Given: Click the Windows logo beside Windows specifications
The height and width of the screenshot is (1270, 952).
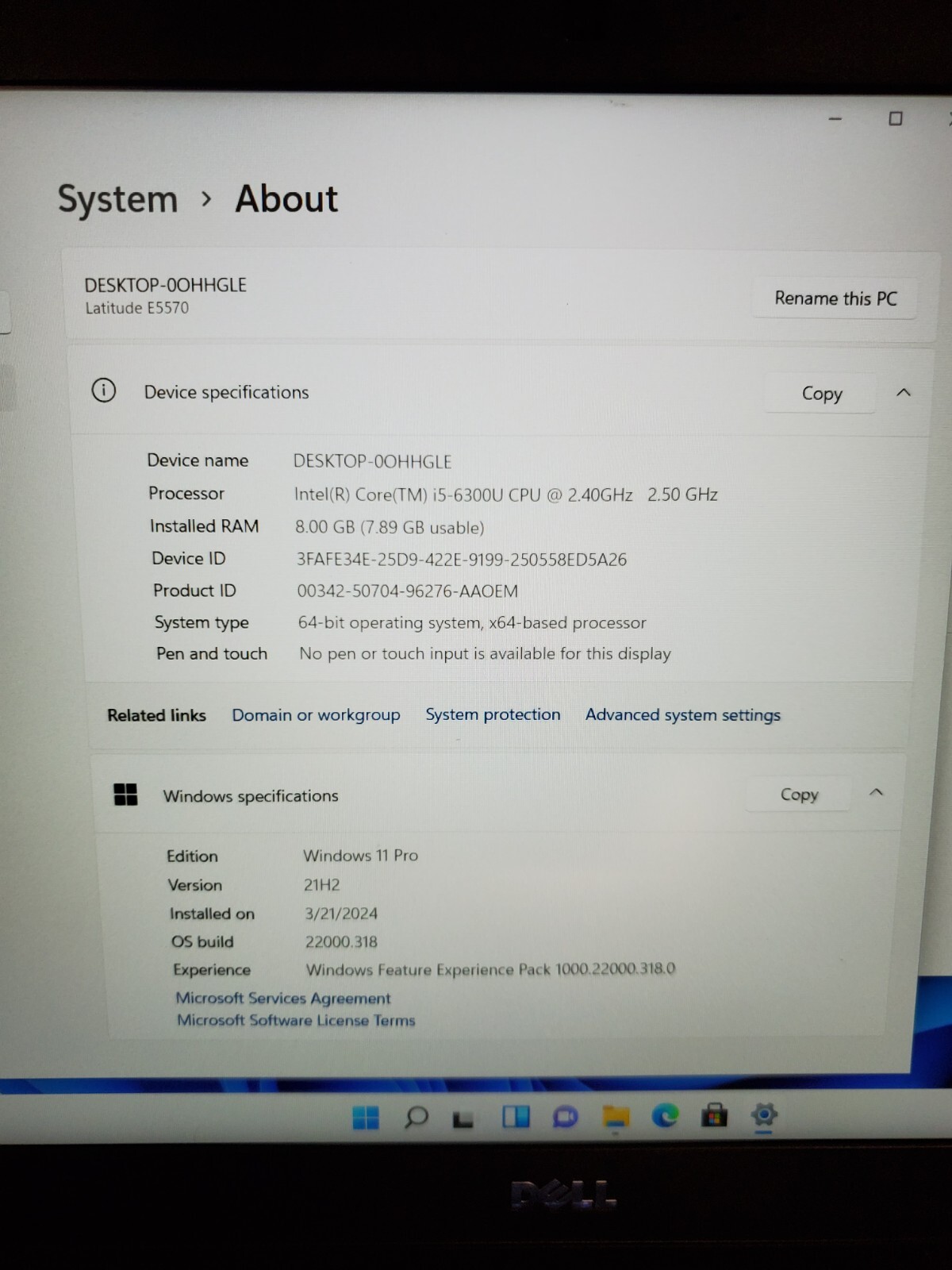Looking at the screenshot, I should pos(125,795).
